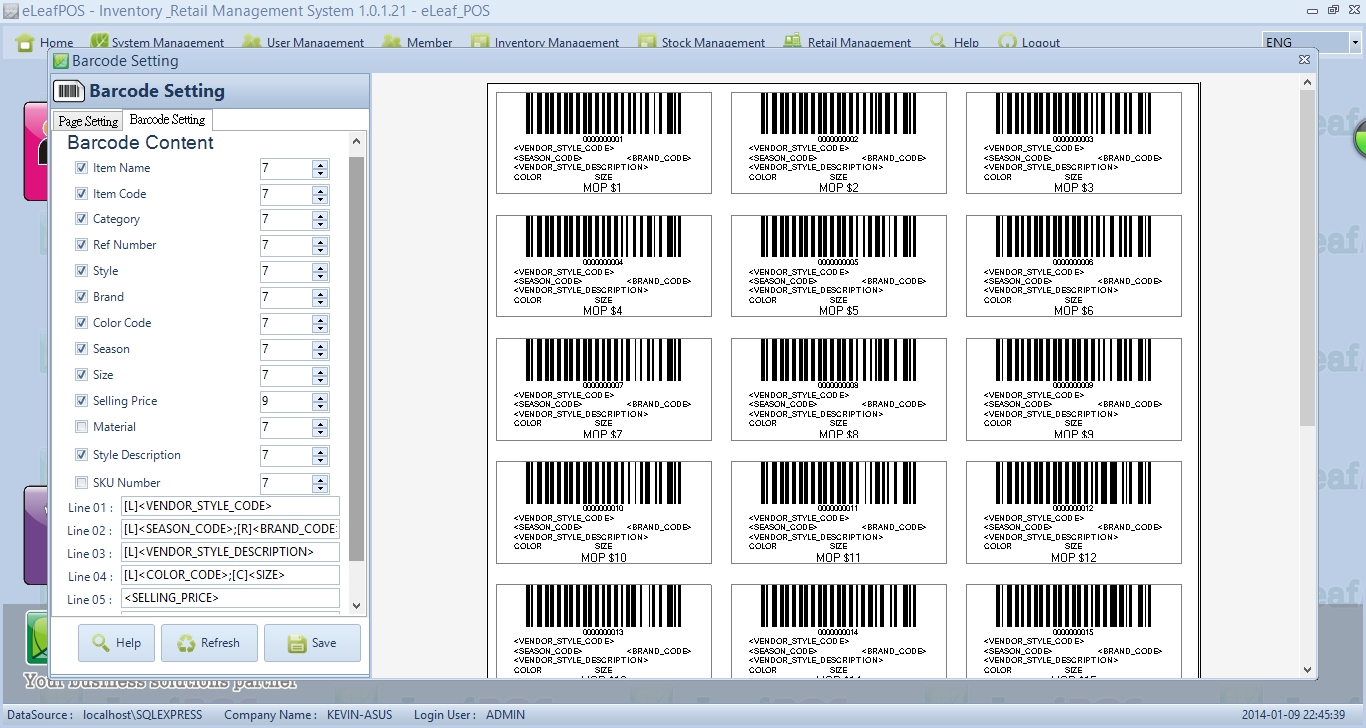
Task: Enable the Material checkbox
Action: [82, 427]
